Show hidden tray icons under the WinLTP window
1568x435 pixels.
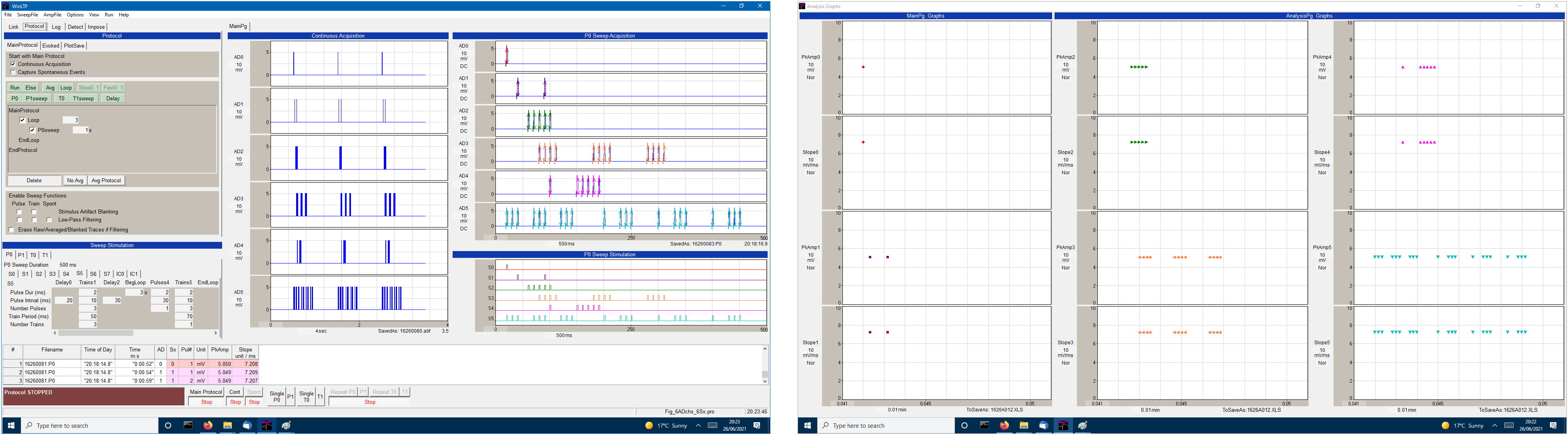tap(698, 425)
